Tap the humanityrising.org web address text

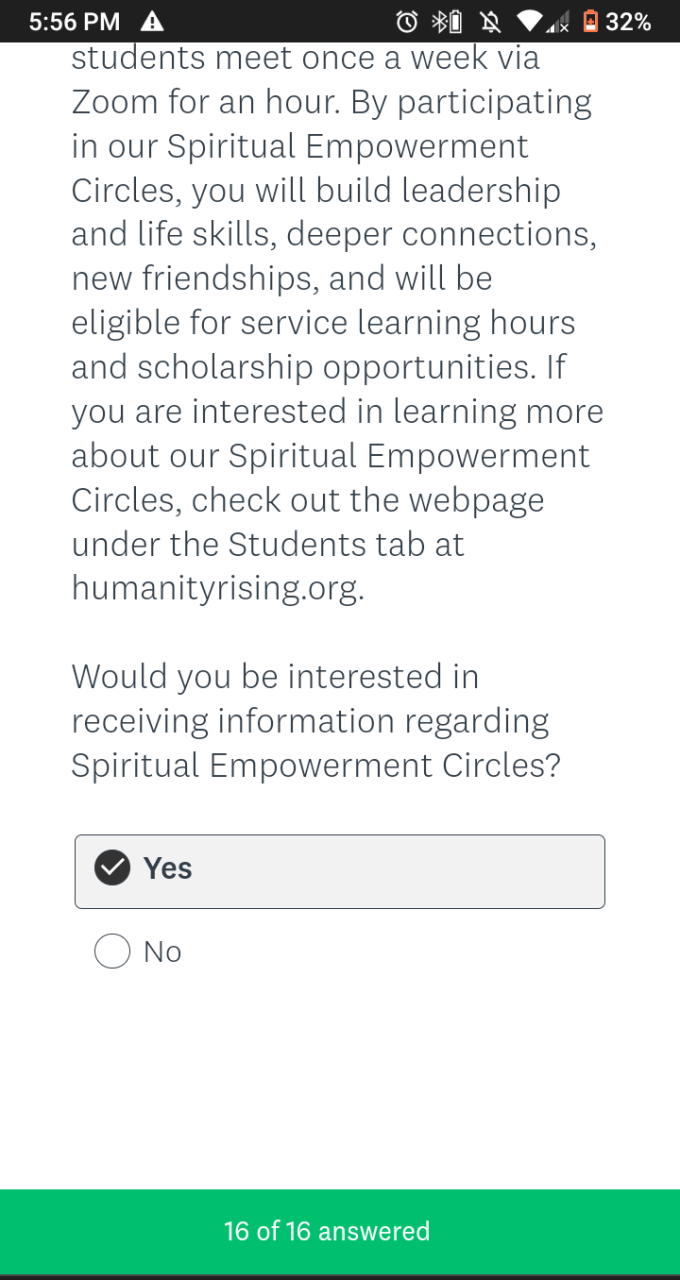(x=218, y=588)
